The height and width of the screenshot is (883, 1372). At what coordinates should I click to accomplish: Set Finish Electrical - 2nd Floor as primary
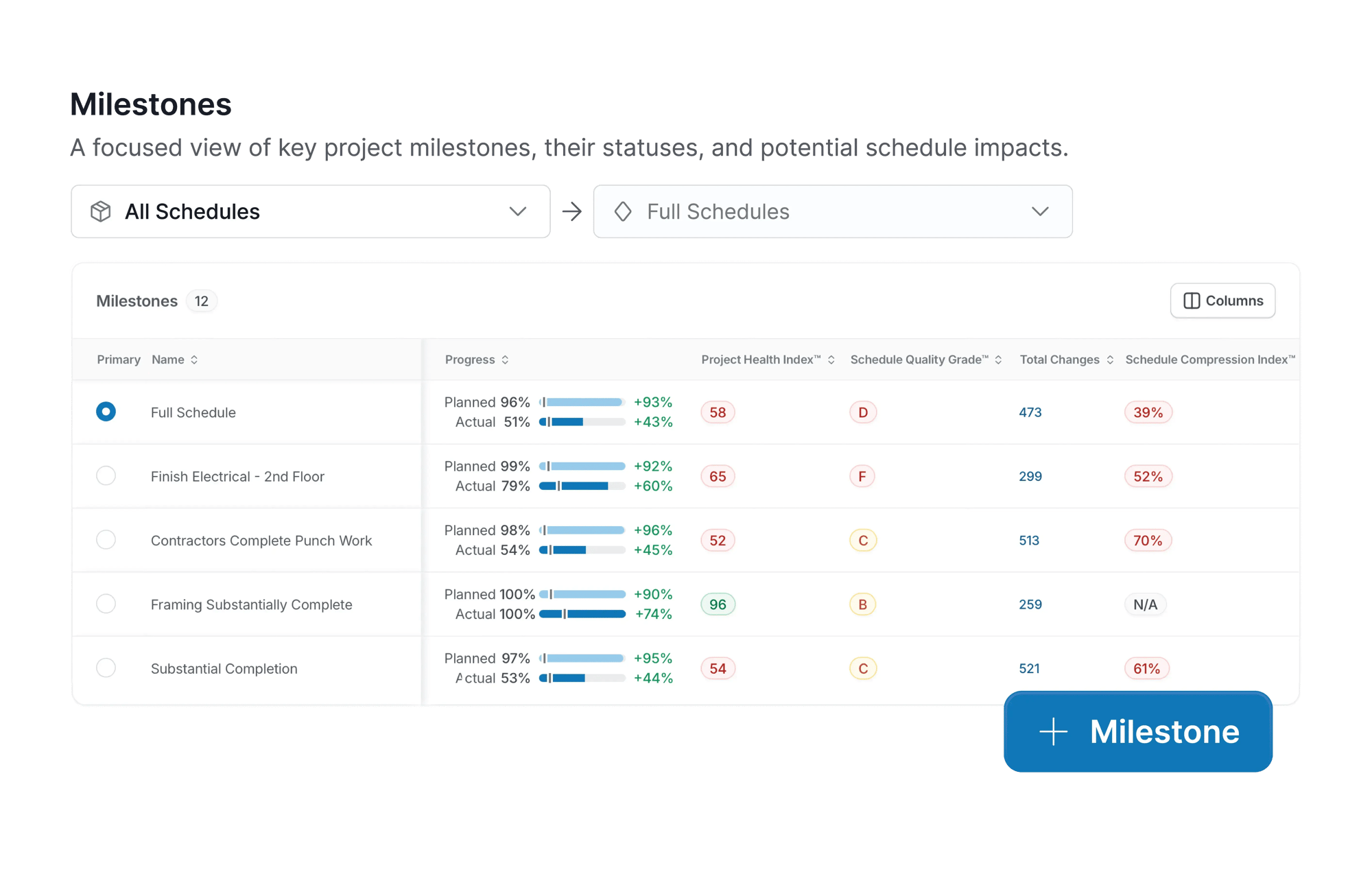[106, 475]
